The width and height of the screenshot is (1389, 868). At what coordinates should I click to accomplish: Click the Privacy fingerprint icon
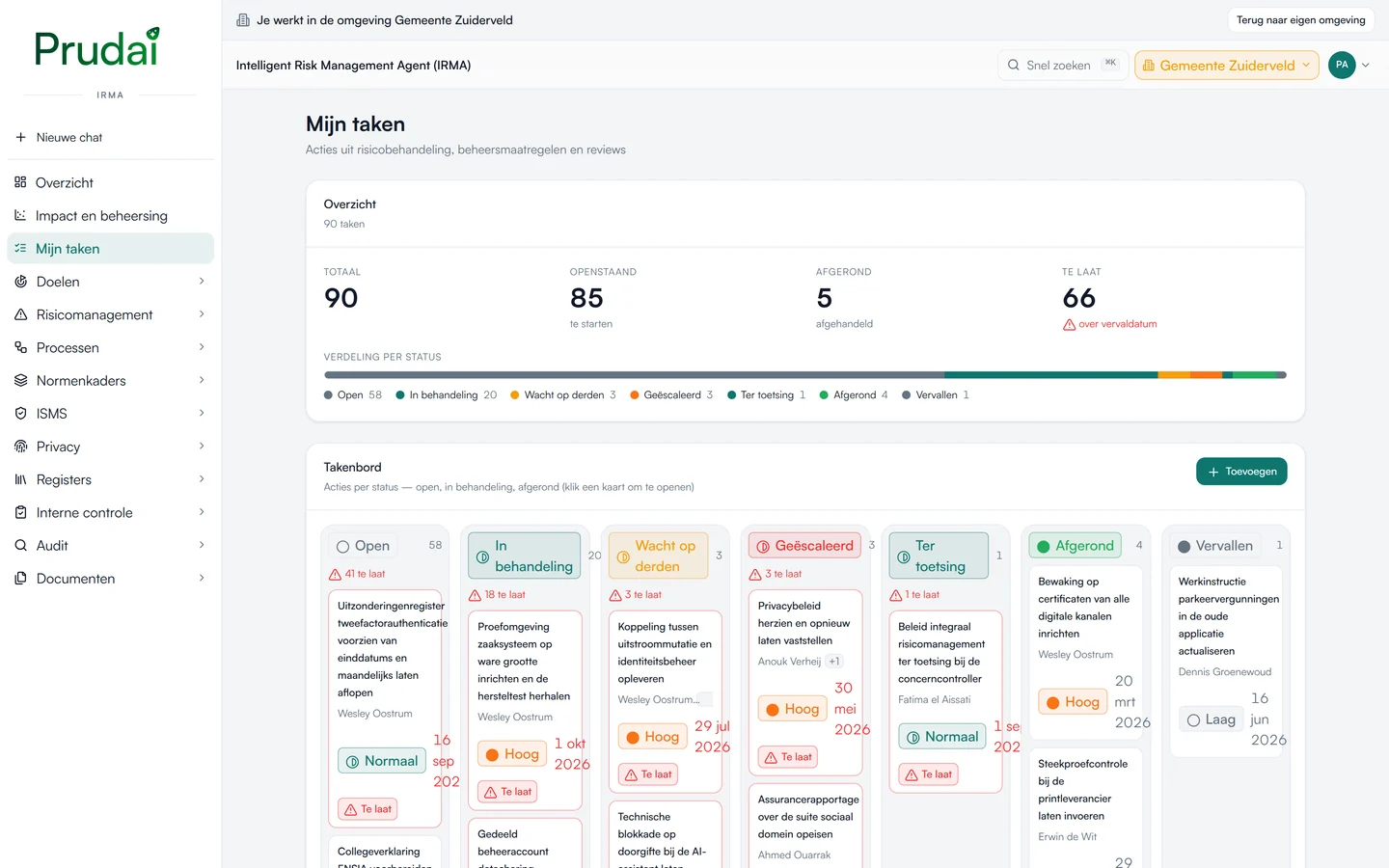20,447
